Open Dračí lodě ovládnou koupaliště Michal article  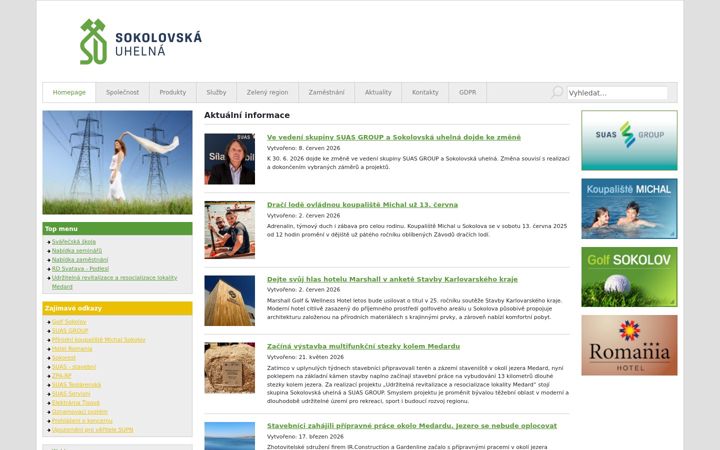click(362, 205)
